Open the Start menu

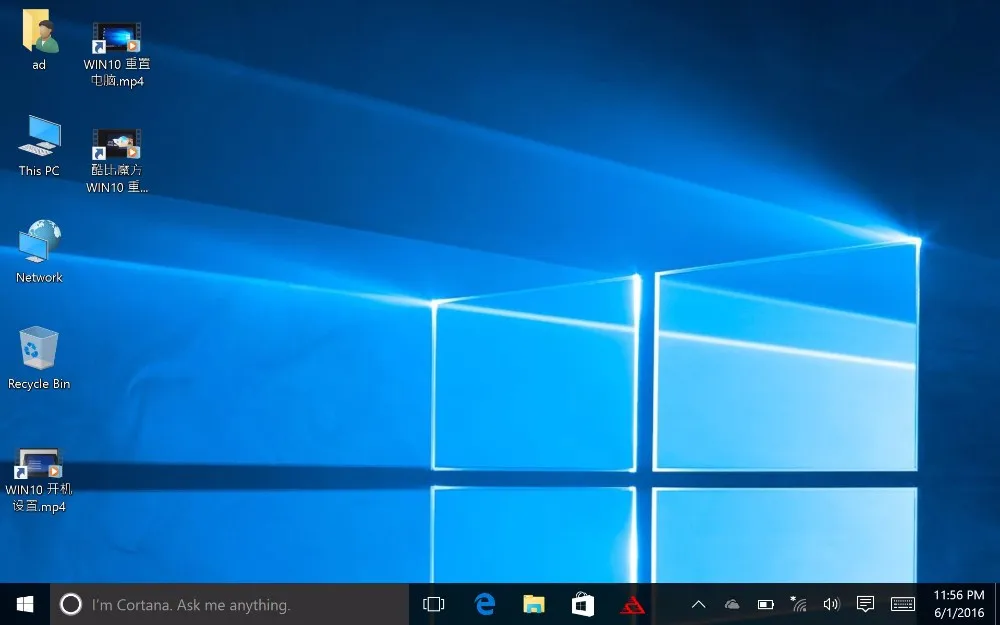(25, 604)
